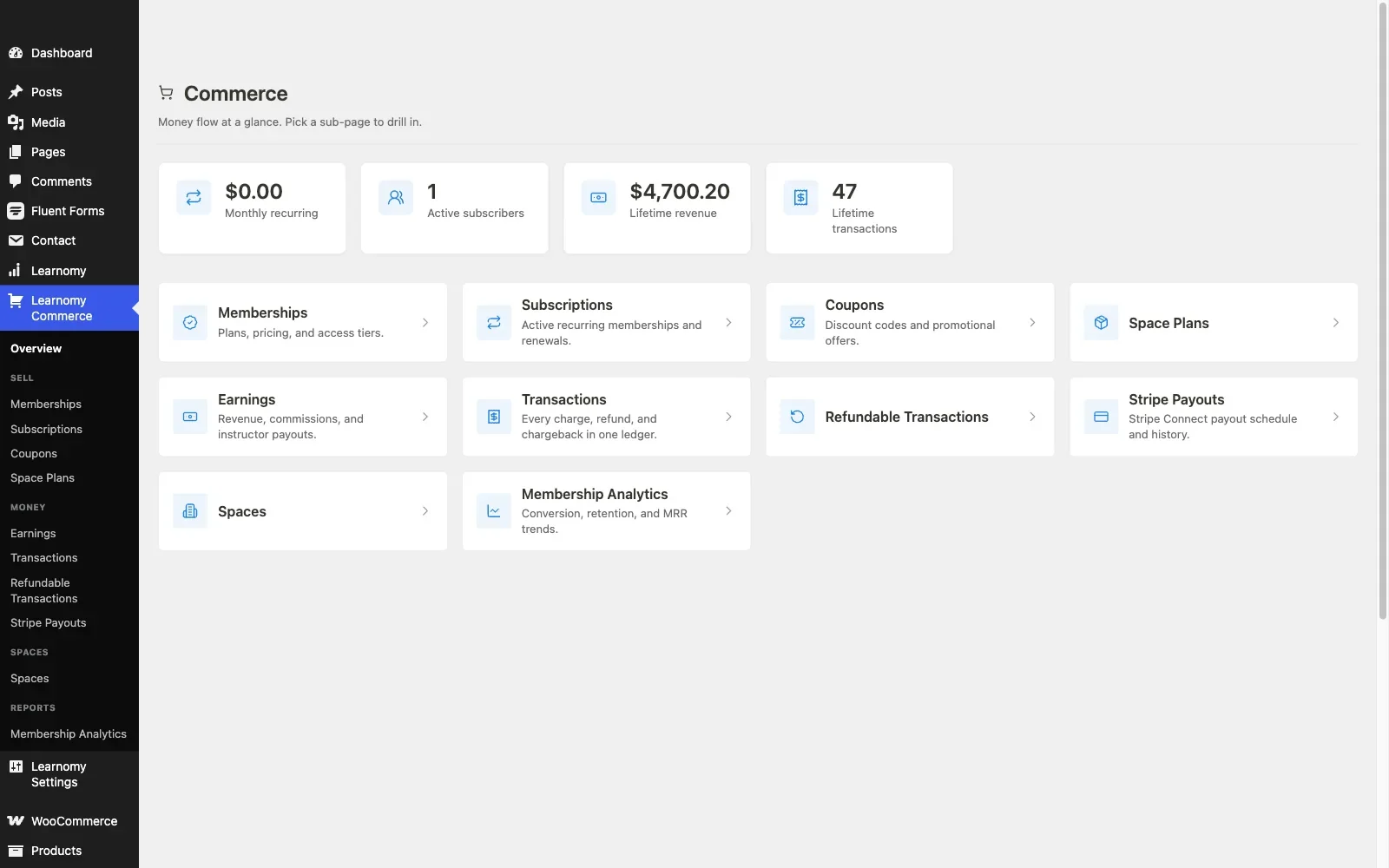Click the Learnomy Settings sliders icon
This screenshot has height=868, width=1389.
coord(16,766)
